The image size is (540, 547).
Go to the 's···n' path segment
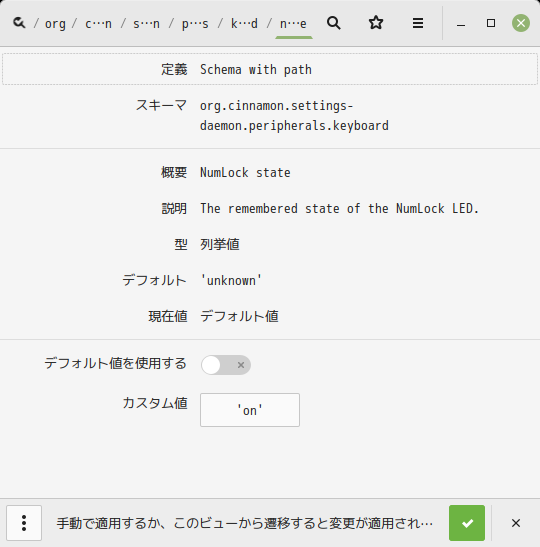[147, 24]
